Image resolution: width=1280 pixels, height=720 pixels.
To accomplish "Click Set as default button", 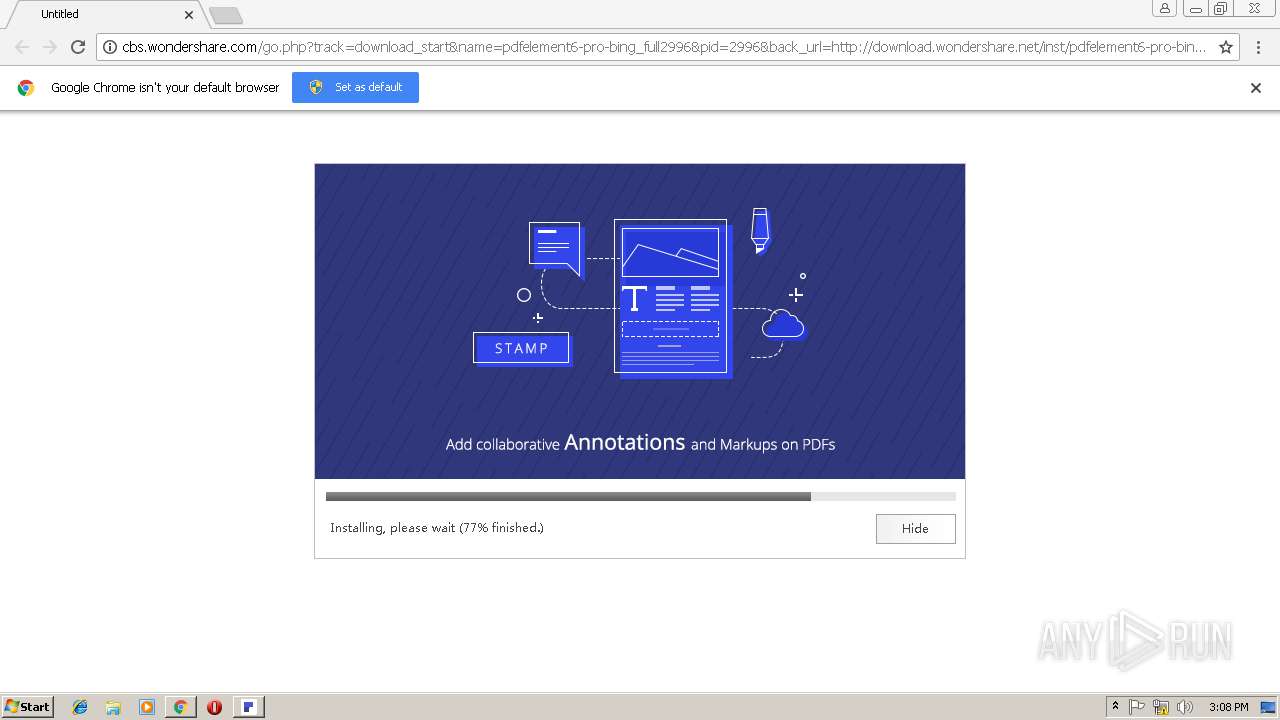I will (x=355, y=87).
